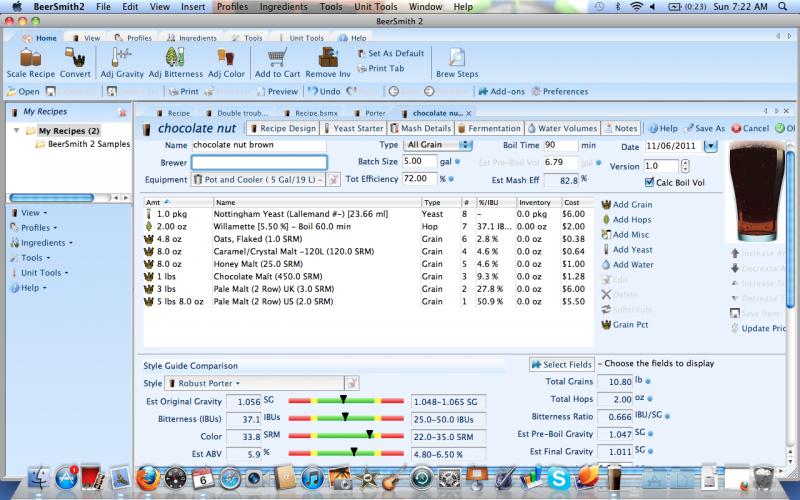
Task: Open the Water Volumes tab
Action: pyautogui.click(x=562, y=129)
